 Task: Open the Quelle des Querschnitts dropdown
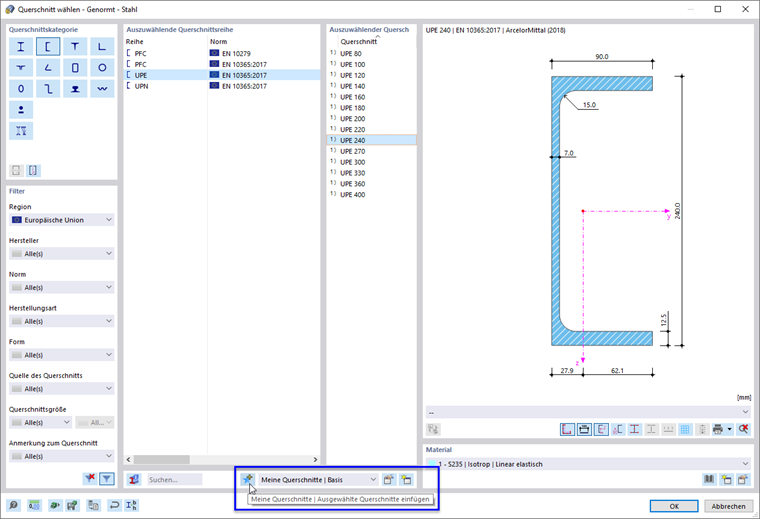click(x=62, y=389)
